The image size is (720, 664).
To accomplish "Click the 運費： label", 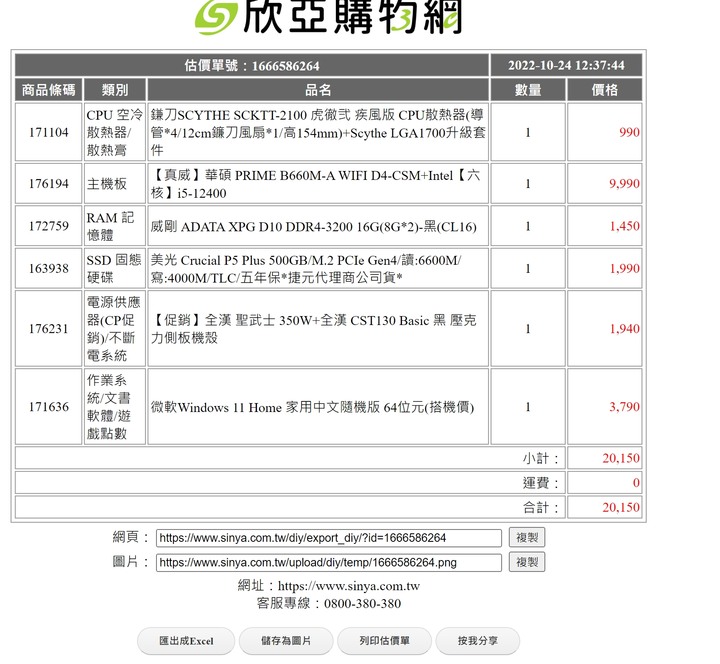I will (x=540, y=483).
